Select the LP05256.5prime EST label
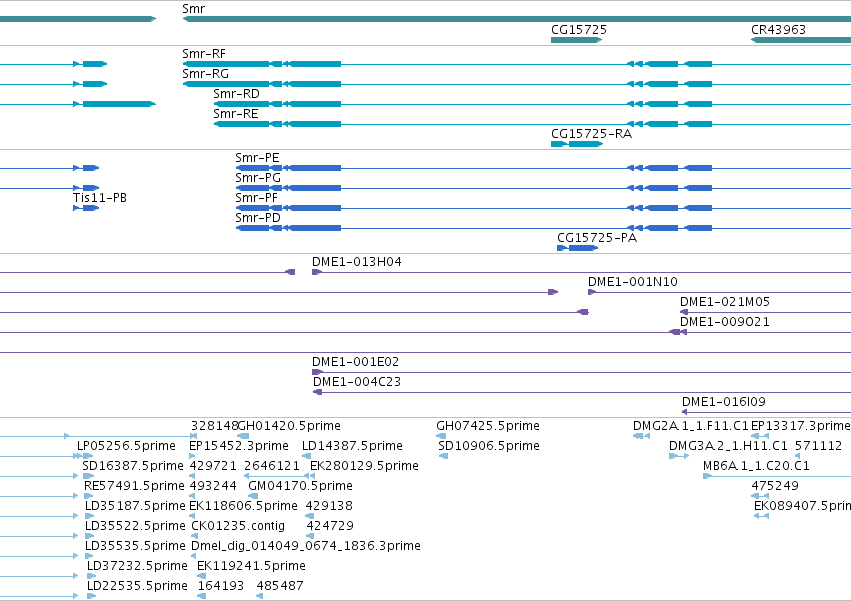 coord(126,446)
